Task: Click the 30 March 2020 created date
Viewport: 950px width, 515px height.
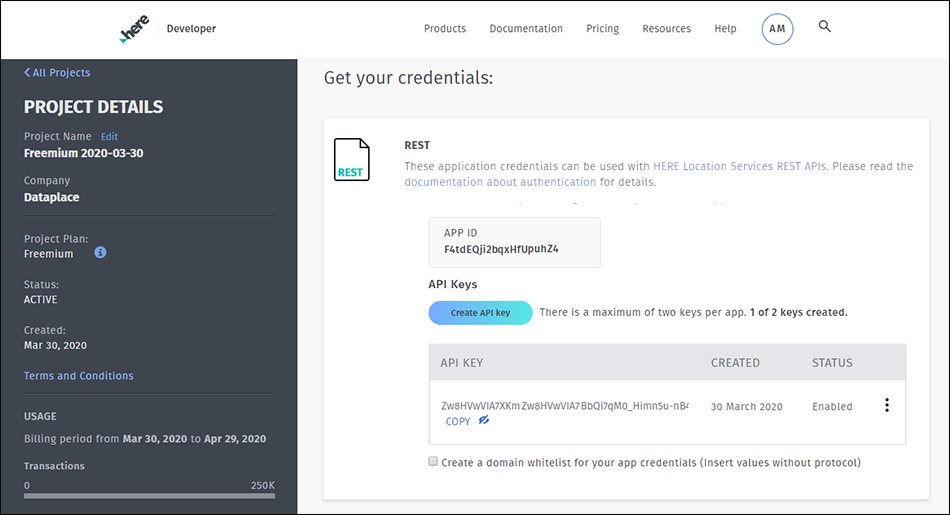Action: click(746, 407)
